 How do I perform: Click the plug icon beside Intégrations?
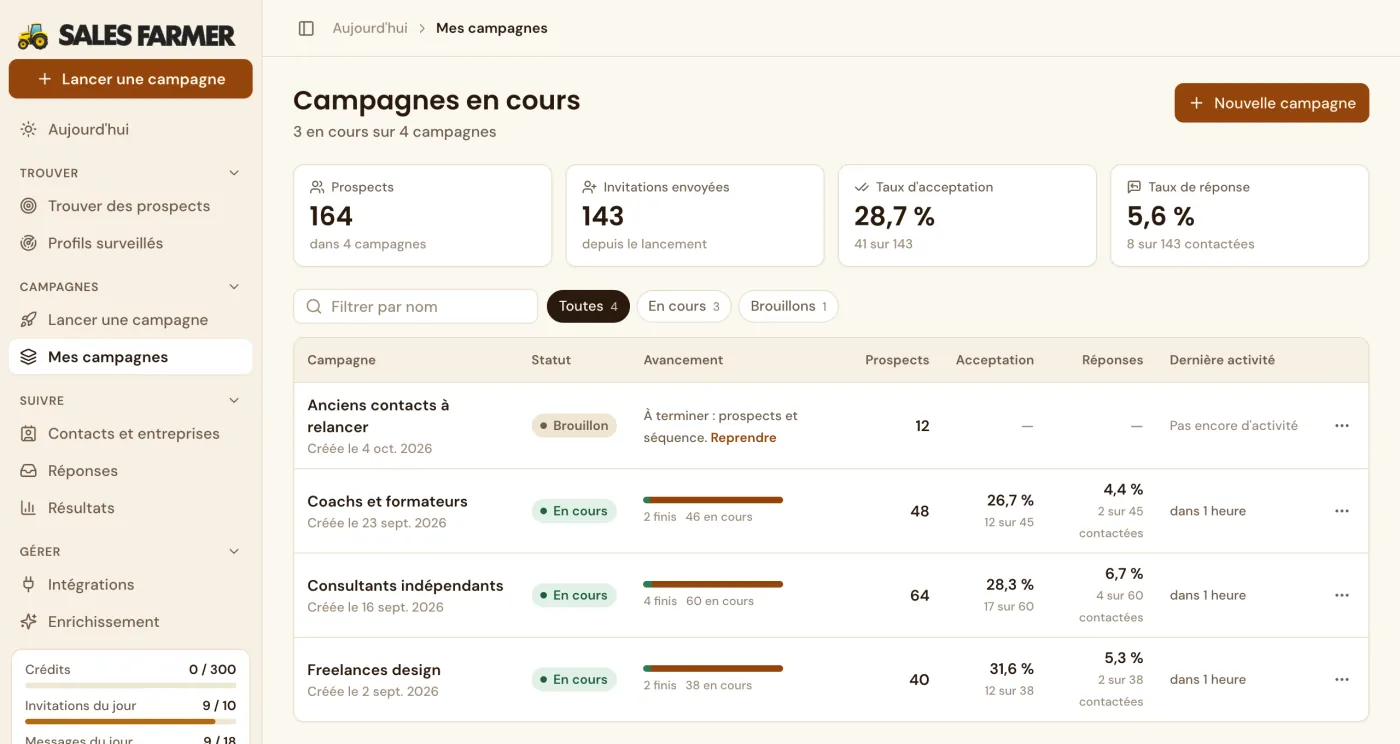pyautogui.click(x=29, y=585)
